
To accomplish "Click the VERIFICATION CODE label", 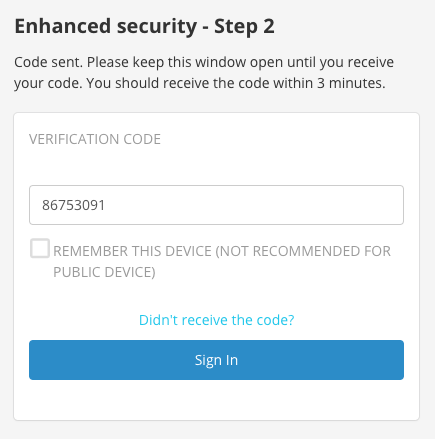I will coord(95,139).
